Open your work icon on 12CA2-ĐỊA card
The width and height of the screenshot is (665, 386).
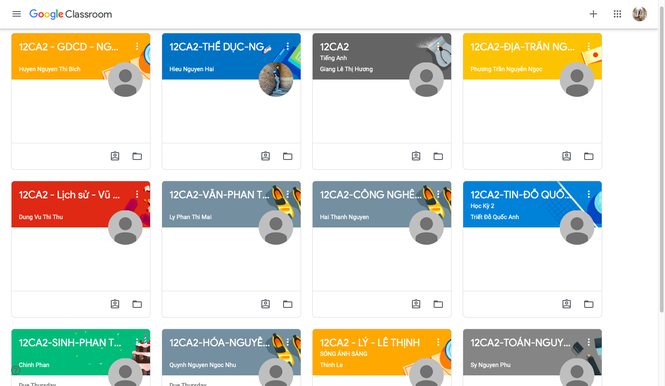[567, 156]
